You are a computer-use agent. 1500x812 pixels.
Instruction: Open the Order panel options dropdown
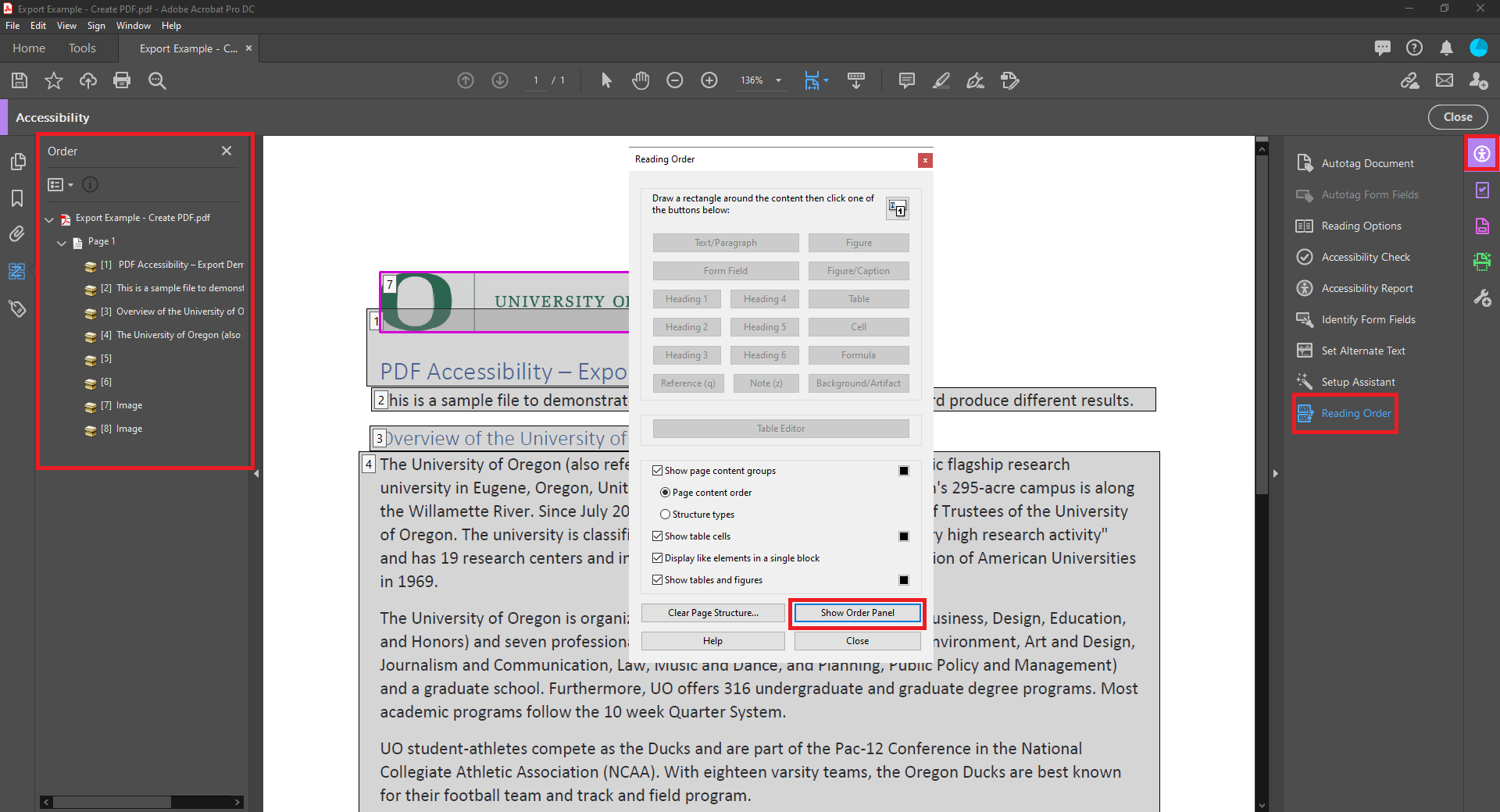point(60,185)
